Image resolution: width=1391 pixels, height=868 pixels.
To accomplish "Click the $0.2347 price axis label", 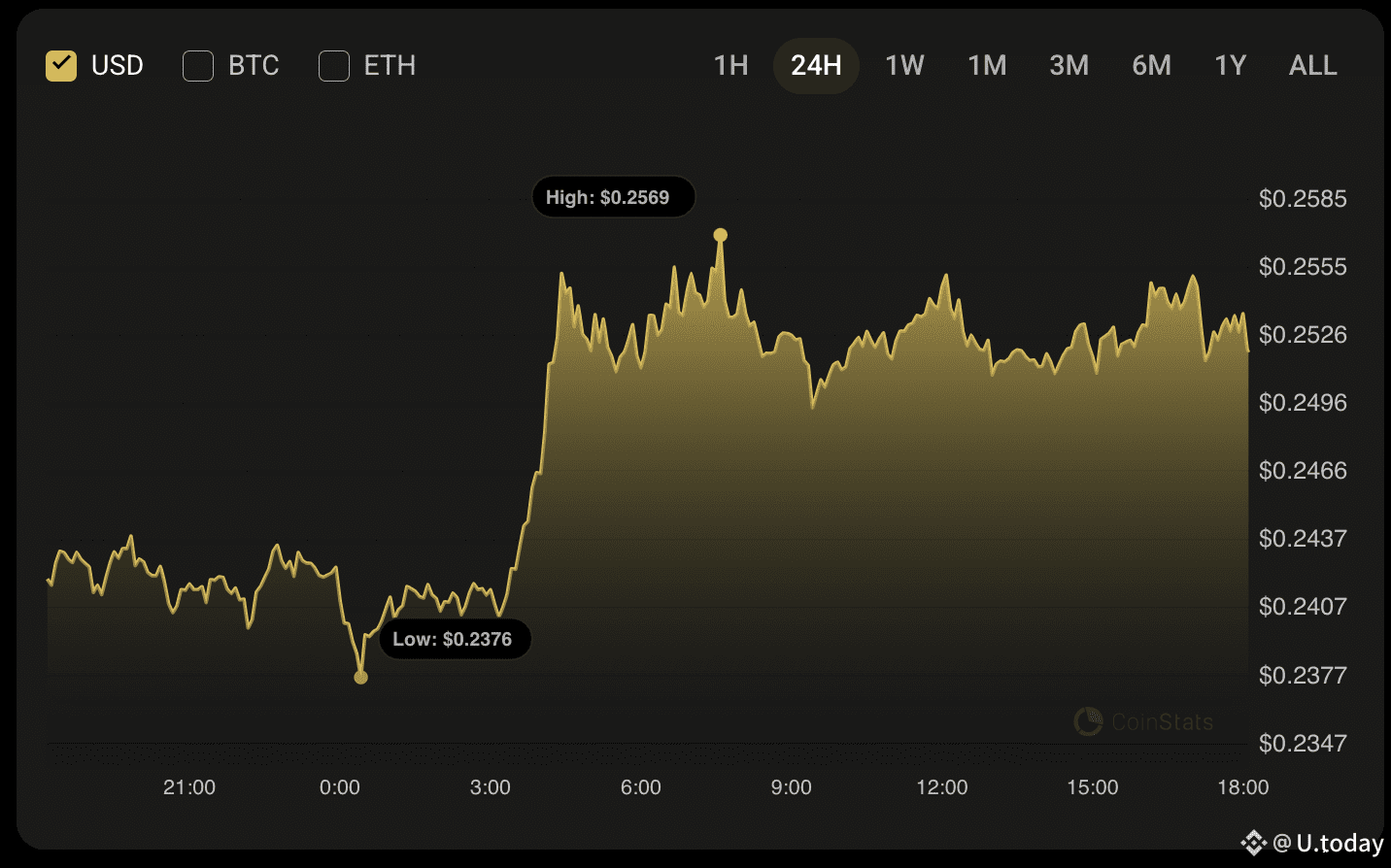I will [1303, 744].
